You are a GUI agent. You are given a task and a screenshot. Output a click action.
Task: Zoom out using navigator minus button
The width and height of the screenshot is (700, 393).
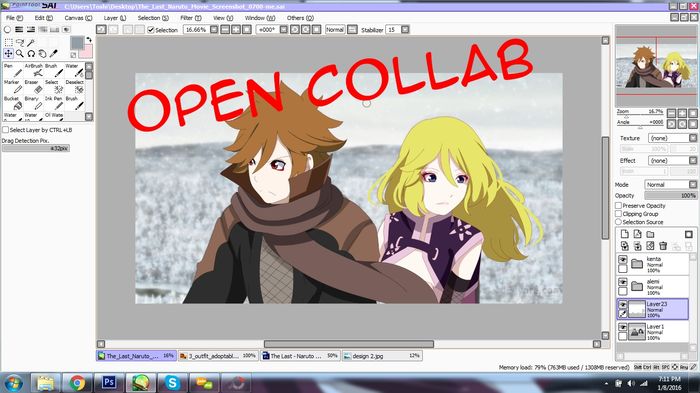point(671,113)
